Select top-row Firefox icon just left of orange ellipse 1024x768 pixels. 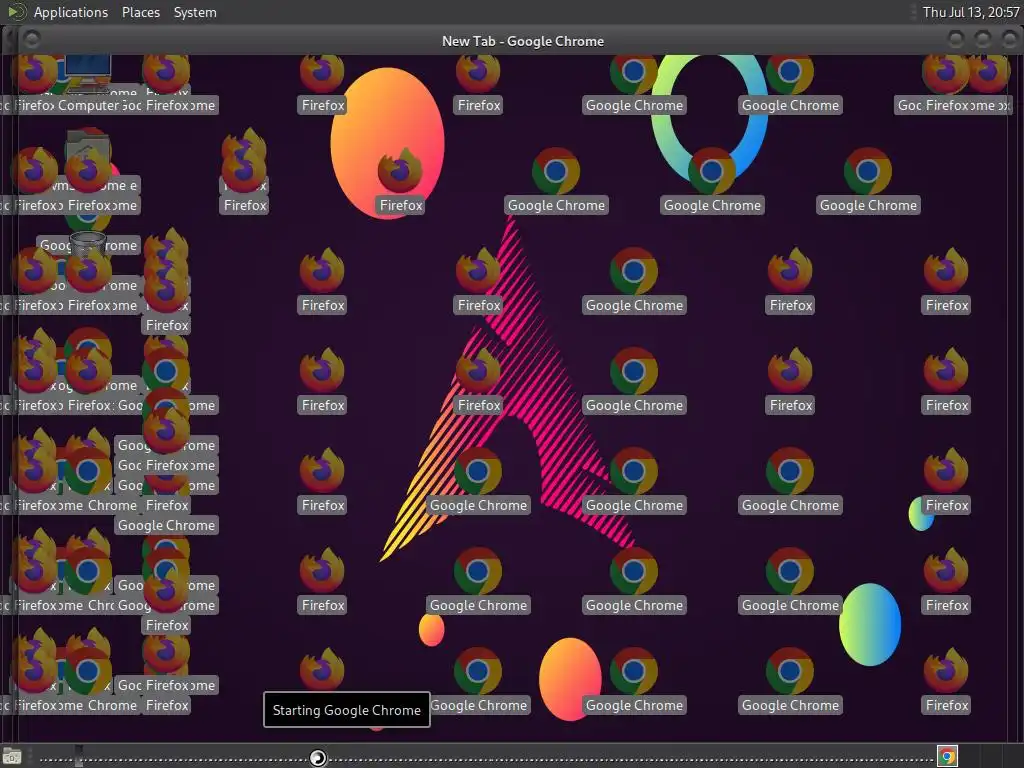pyautogui.click(x=322, y=72)
